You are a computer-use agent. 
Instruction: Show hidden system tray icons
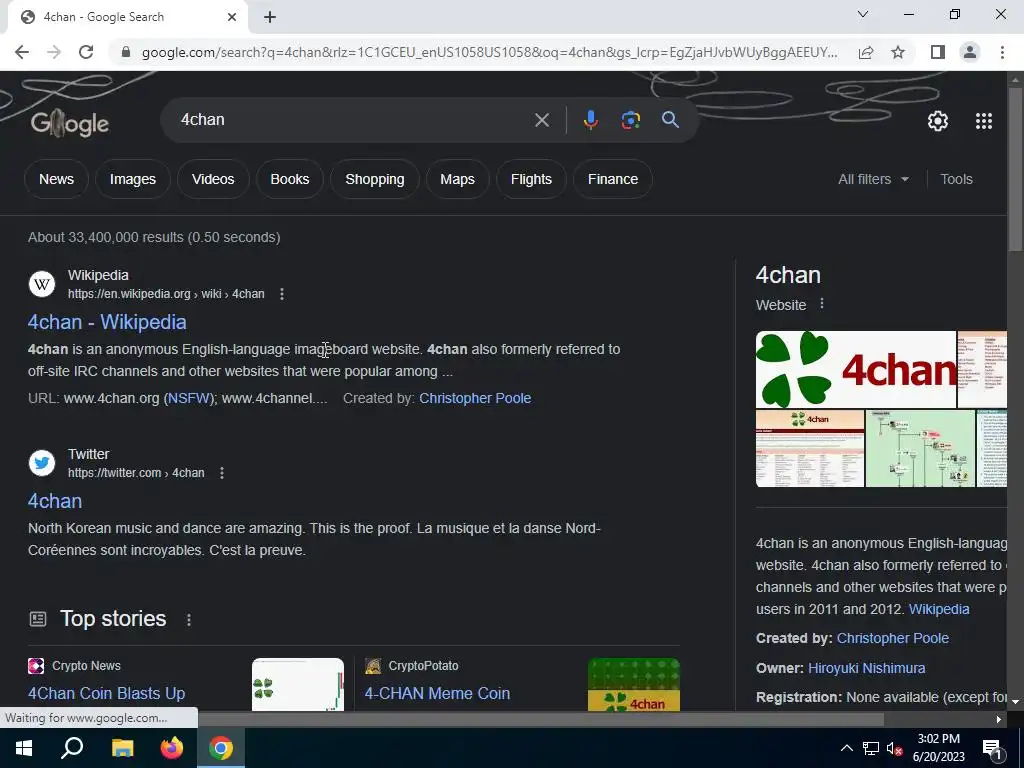846,748
